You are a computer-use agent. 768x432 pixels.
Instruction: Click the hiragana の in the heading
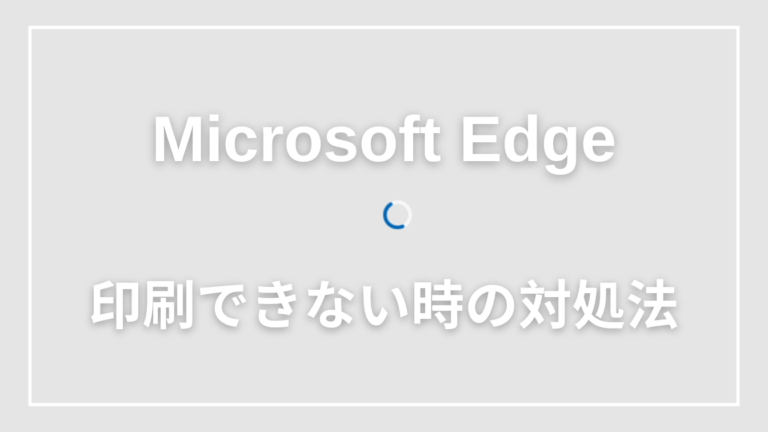[x=491, y=307]
